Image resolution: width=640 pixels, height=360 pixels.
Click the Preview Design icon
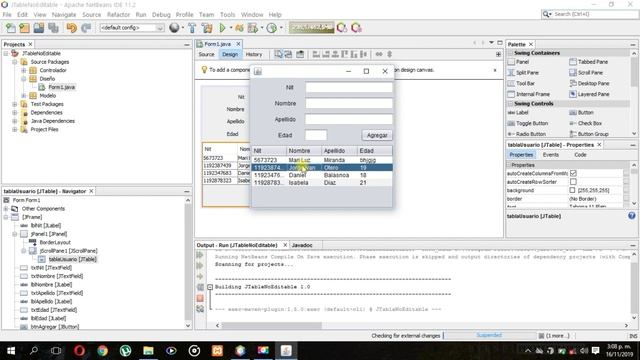pos(300,54)
